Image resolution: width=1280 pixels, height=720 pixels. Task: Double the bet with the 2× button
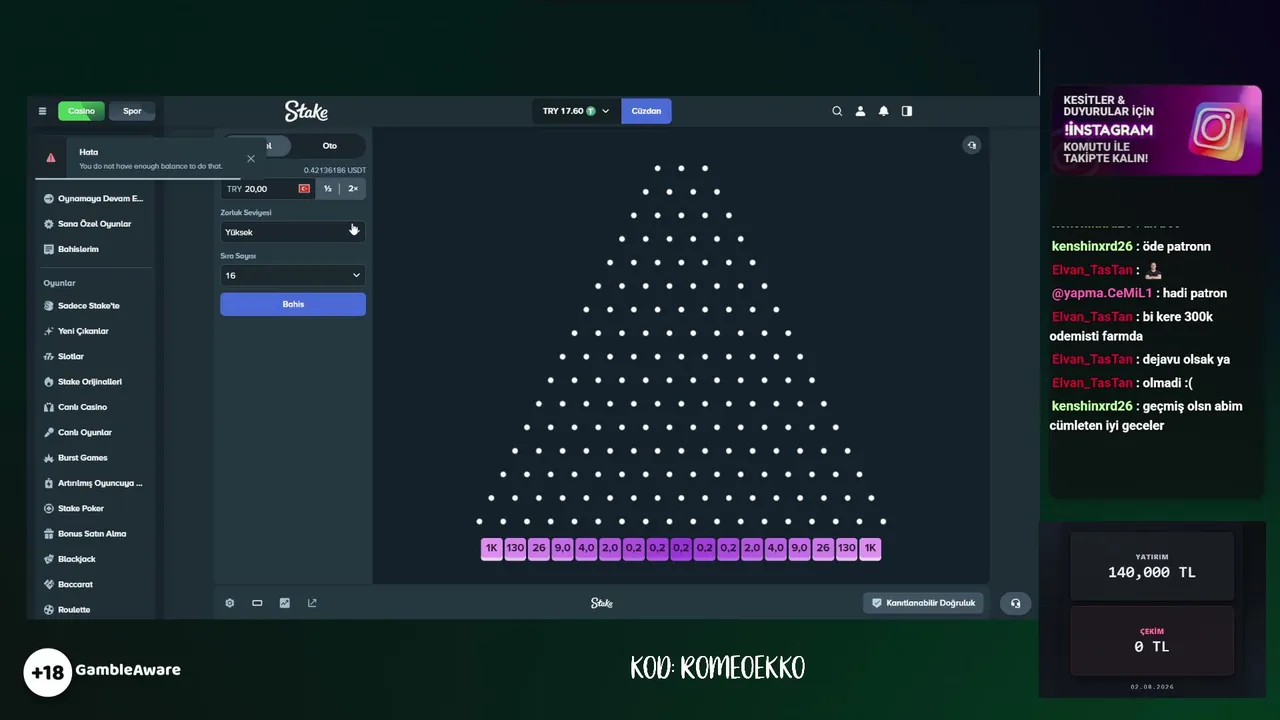[353, 189]
